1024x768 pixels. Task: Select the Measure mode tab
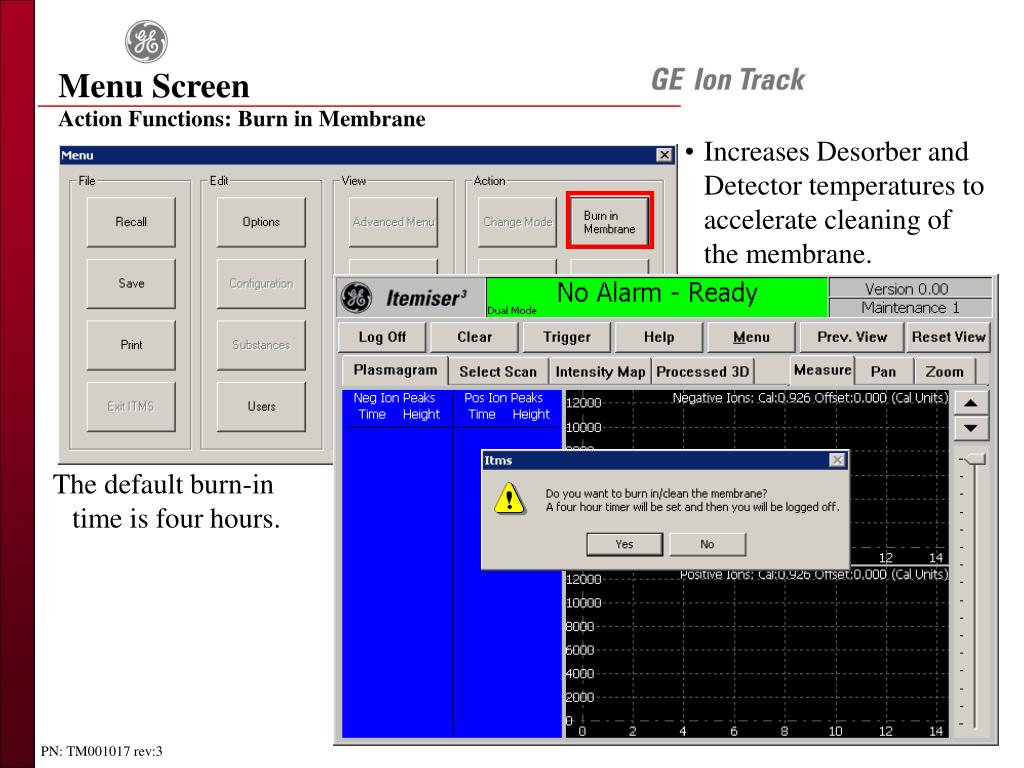[822, 370]
